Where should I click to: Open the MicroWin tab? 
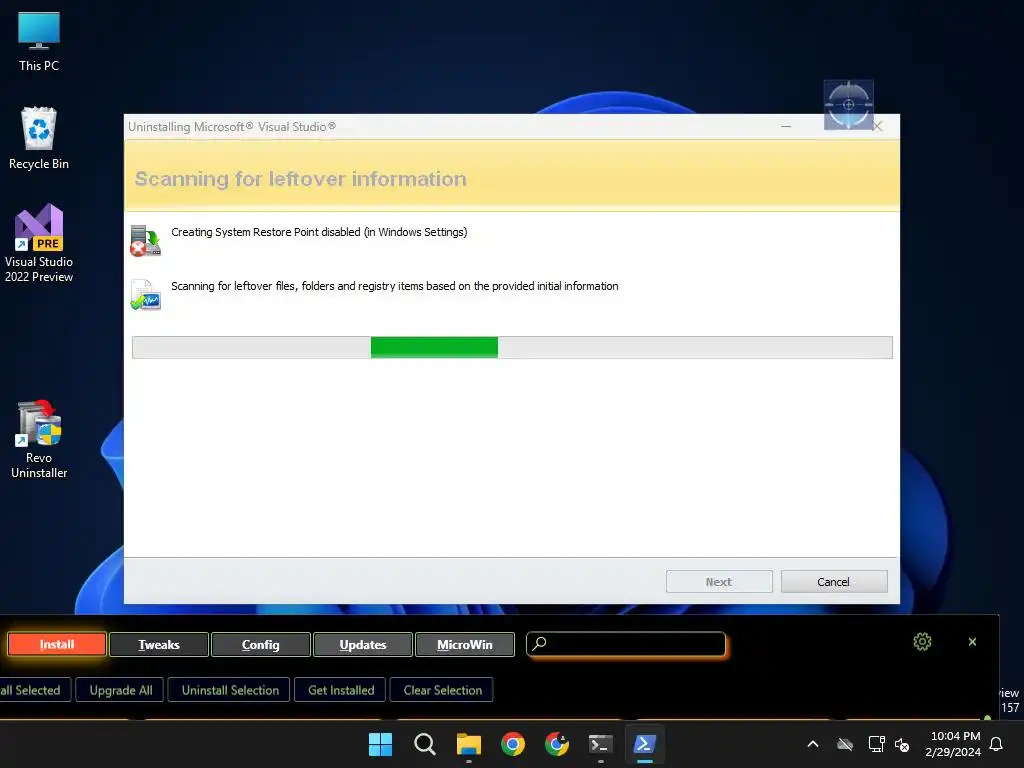click(x=464, y=644)
